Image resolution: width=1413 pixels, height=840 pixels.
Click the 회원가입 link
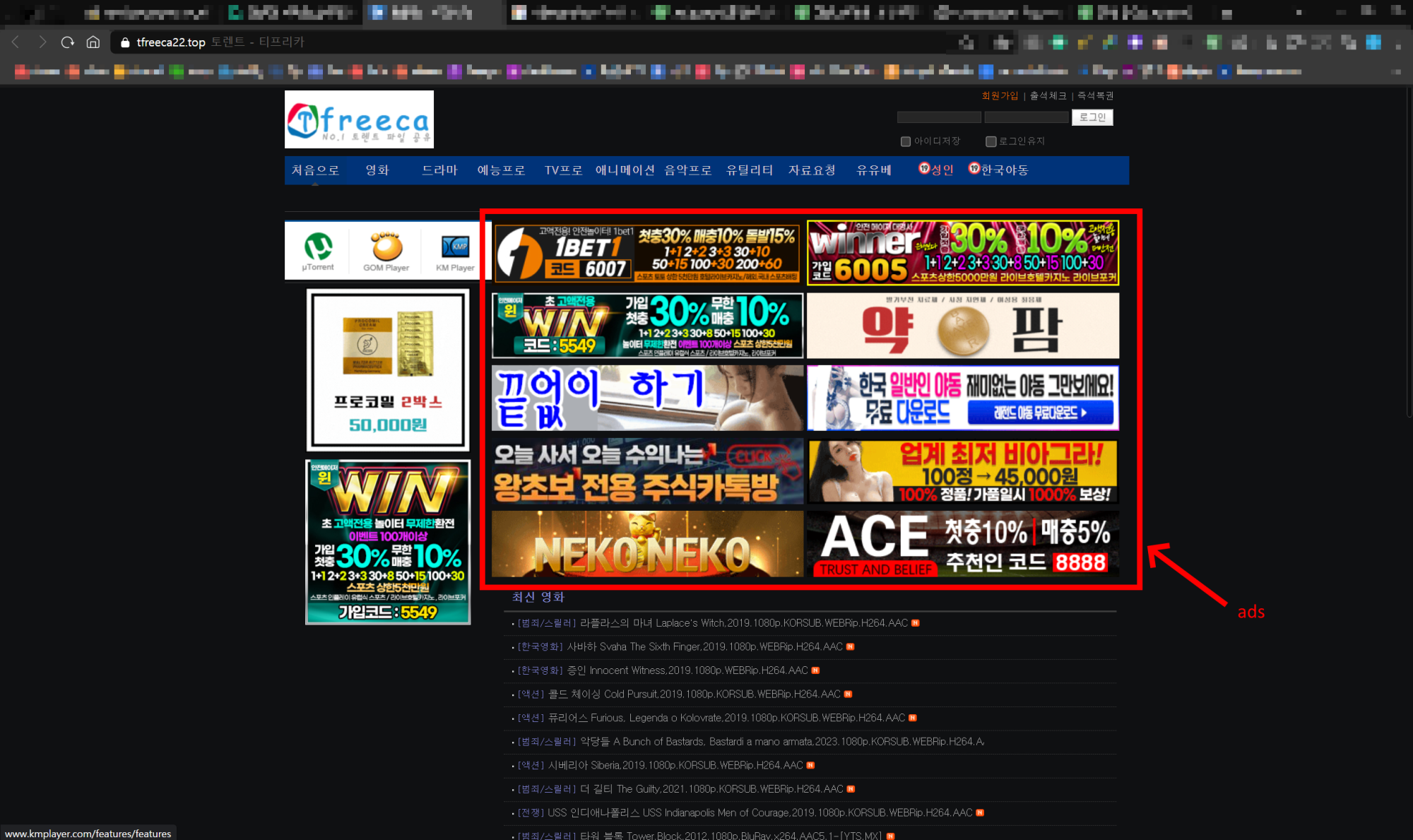tap(999, 95)
